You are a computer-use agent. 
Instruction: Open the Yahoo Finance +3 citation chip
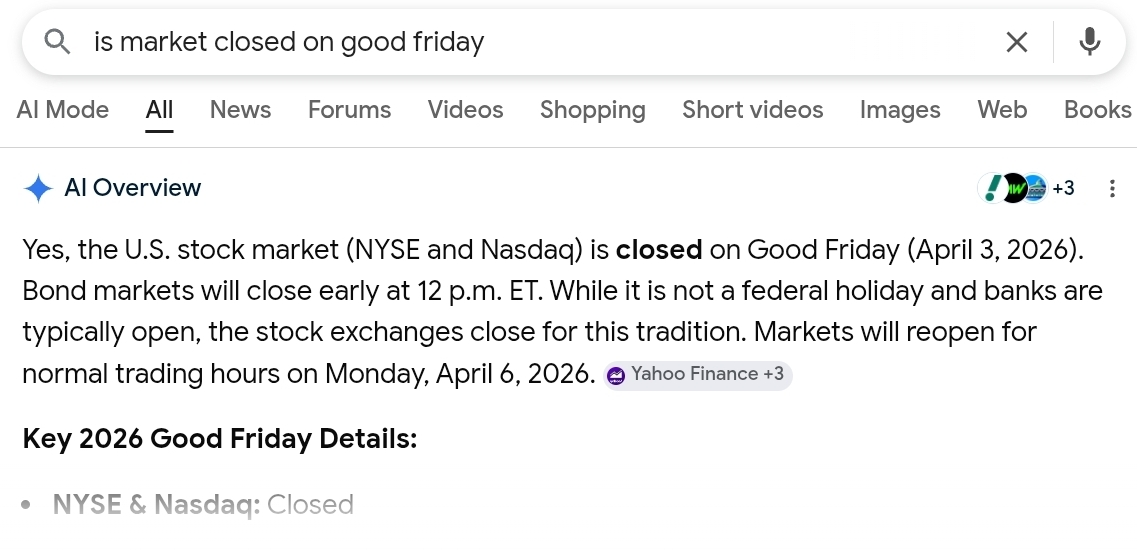pos(698,375)
